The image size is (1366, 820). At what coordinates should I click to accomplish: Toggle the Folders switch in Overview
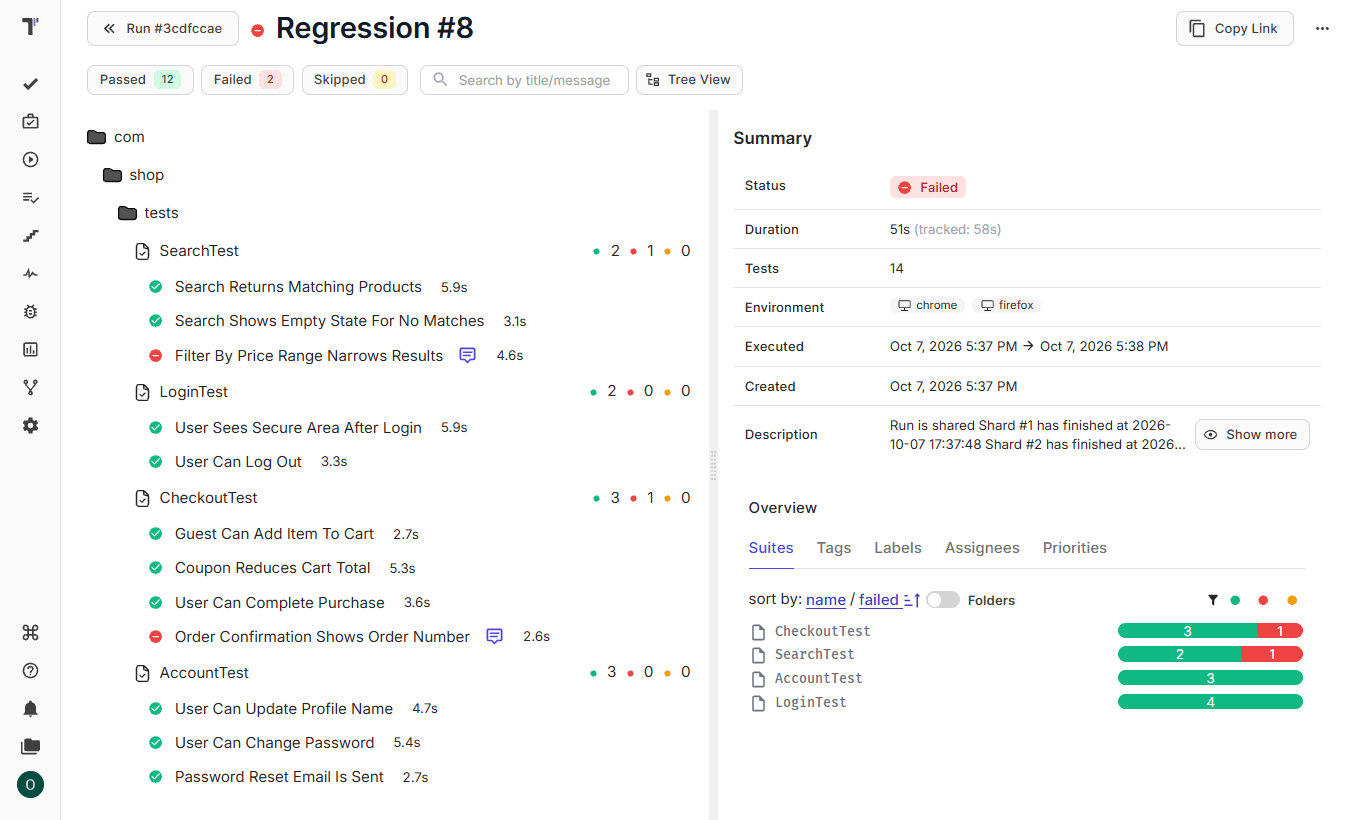point(943,600)
